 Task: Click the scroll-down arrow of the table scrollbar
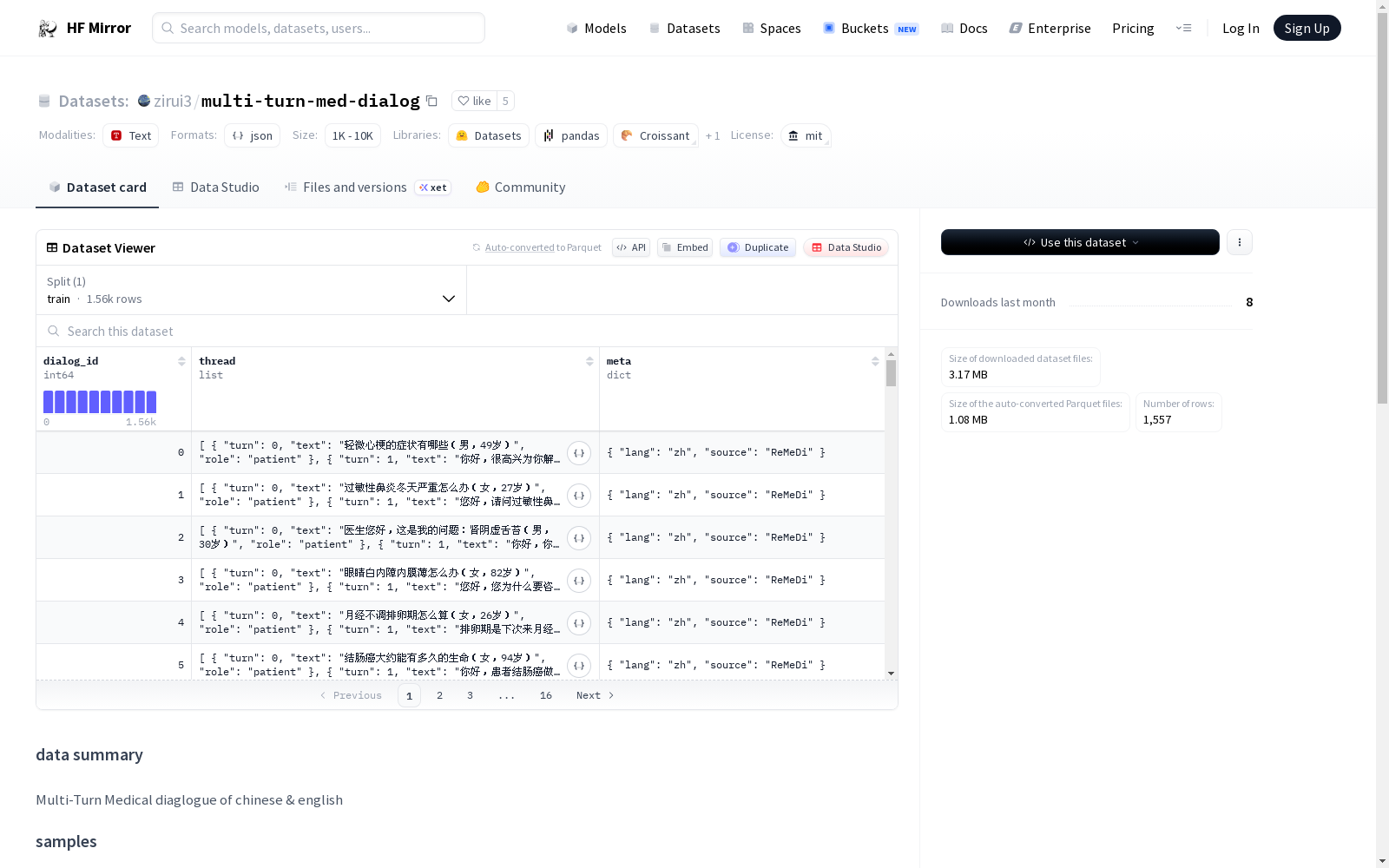click(x=891, y=674)
